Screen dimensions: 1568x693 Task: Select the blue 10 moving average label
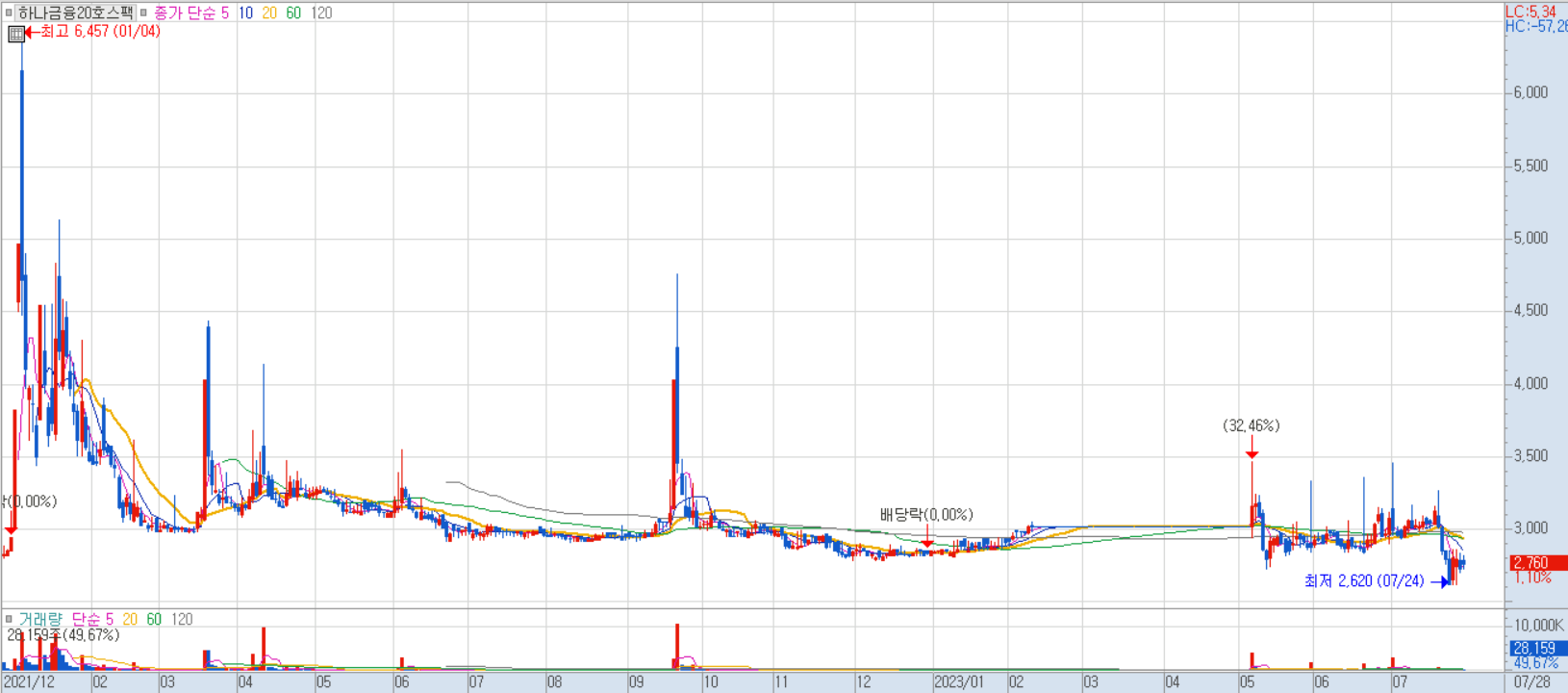[x=245, y=13]
